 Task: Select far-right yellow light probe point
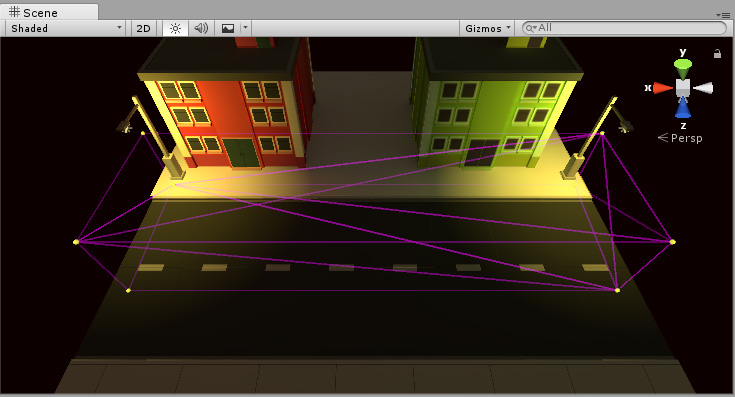pyautogui.click(x=673, y=242)
